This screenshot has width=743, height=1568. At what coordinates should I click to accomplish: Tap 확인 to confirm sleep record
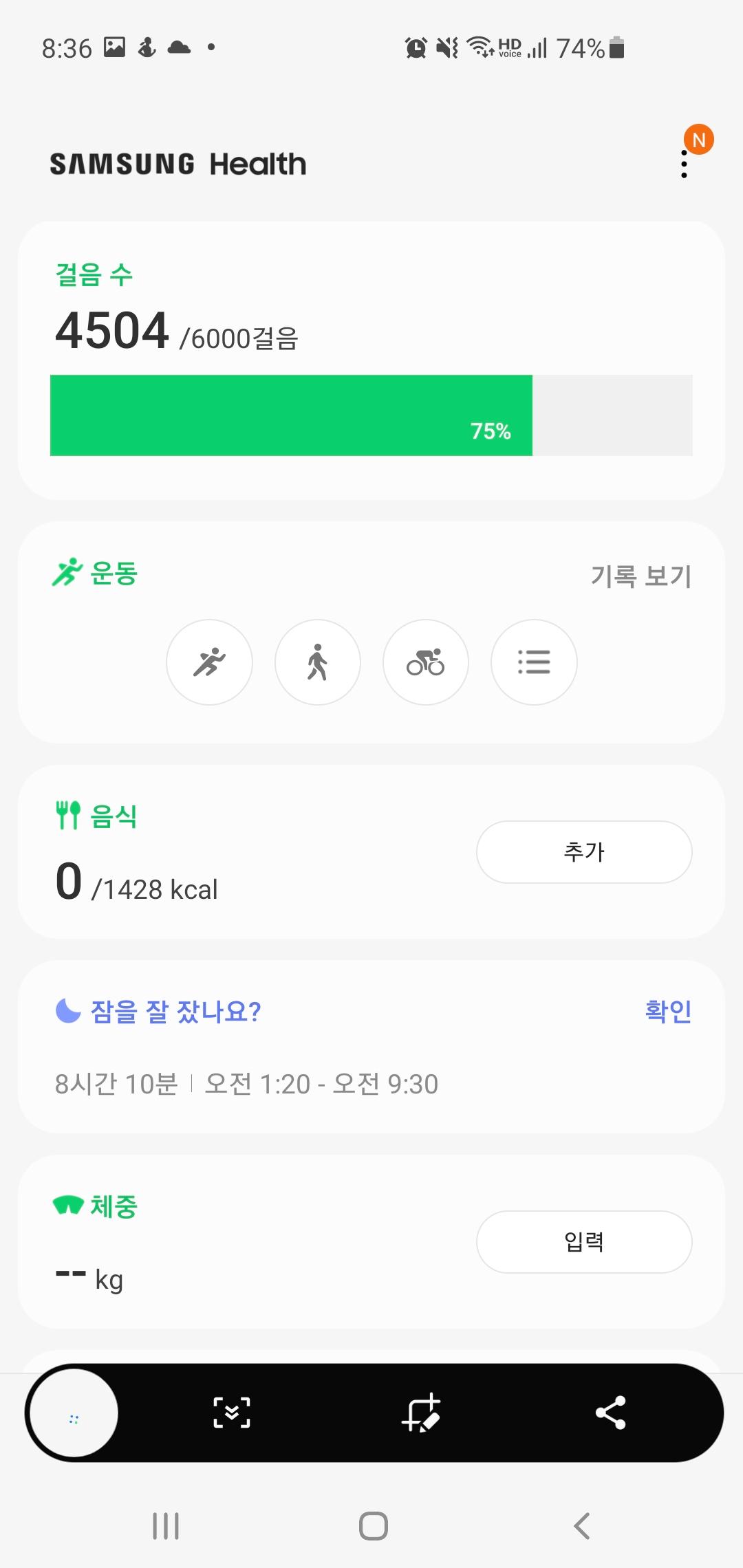coord(668,1011)
